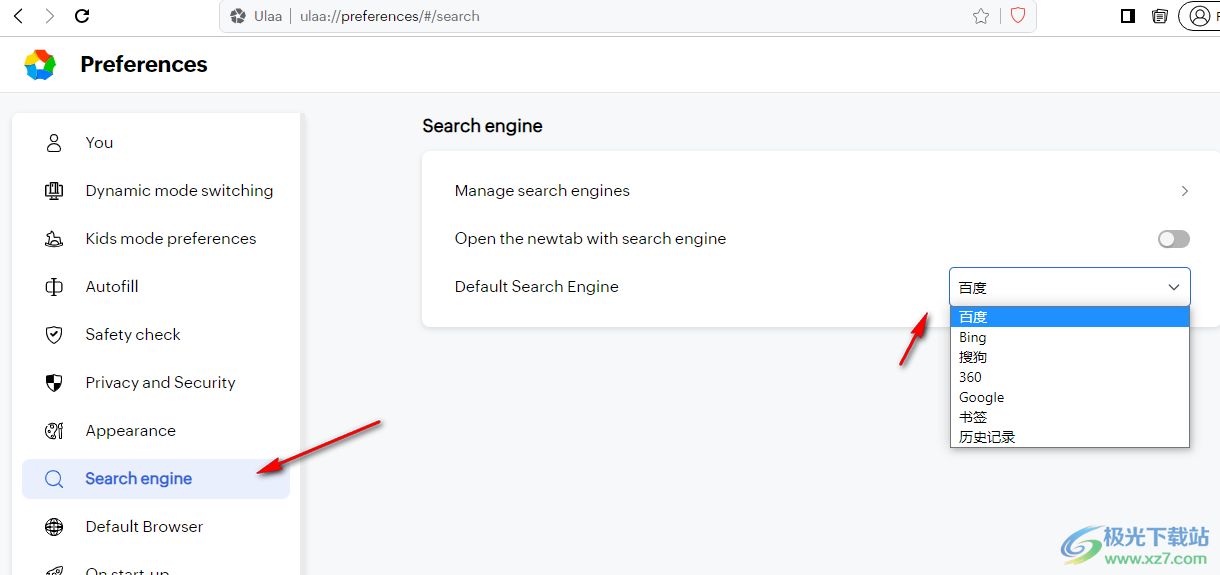Click the Search engine magnifier icon
This screenshot has height=575, width=1220.
tap(54, 478)
